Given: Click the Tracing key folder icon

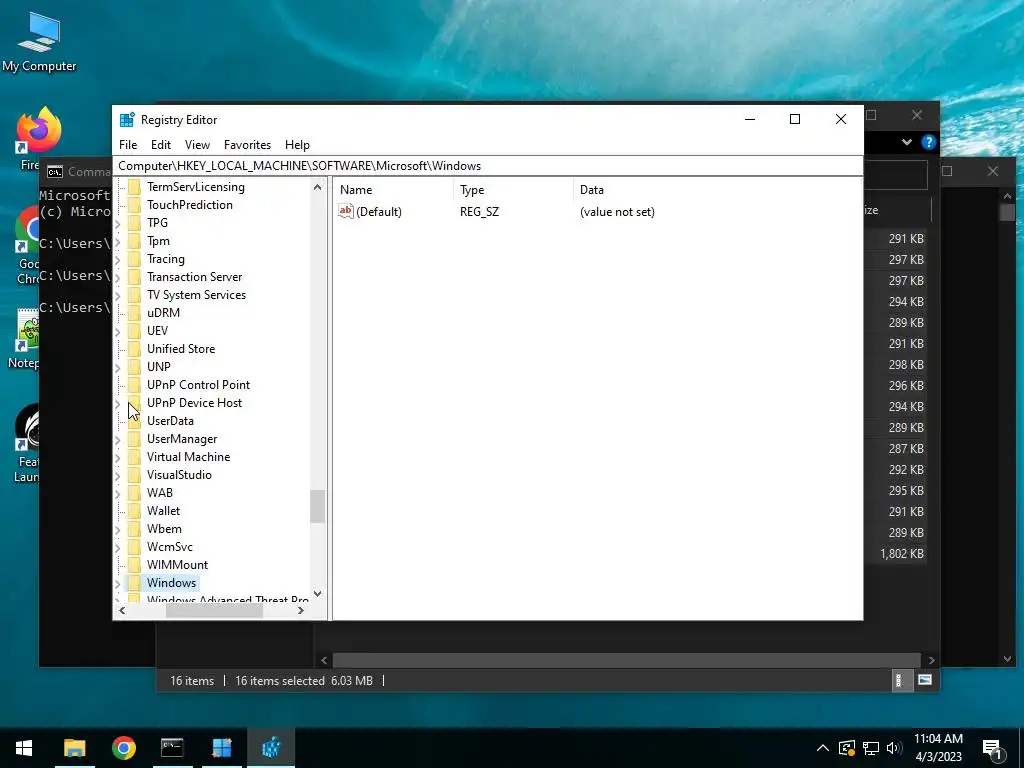Looking at the screenshot, I should [134, 259].
